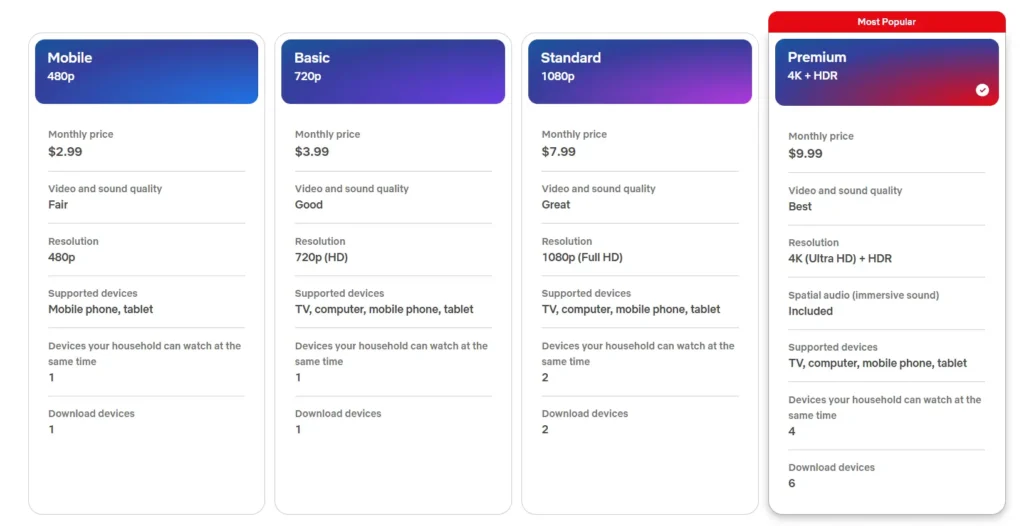Click Premium's Spatial audio Included row
1024x526 pixels.
(810, 311)
